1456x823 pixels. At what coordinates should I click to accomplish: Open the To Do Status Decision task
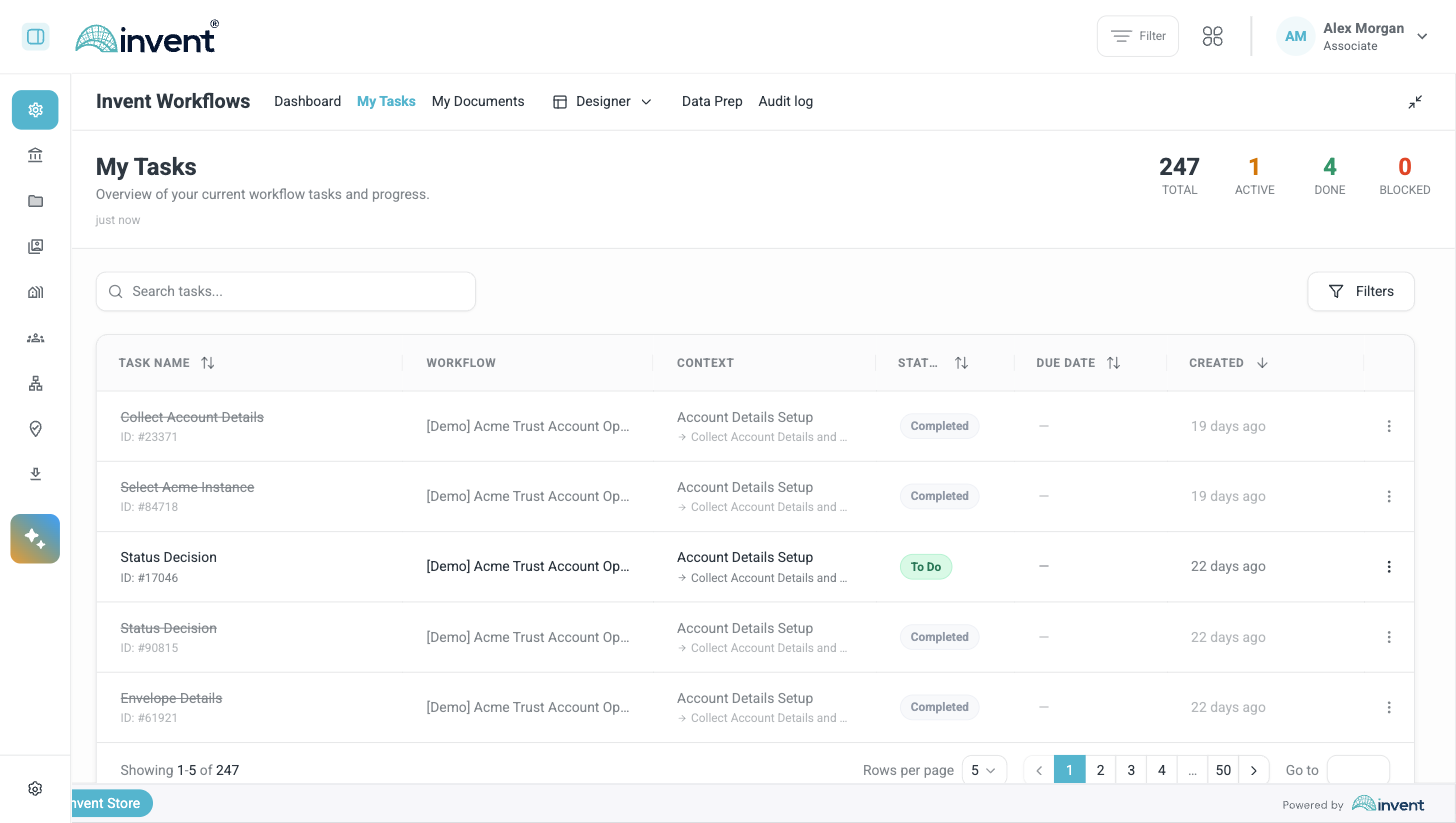(x=168, y=557)
